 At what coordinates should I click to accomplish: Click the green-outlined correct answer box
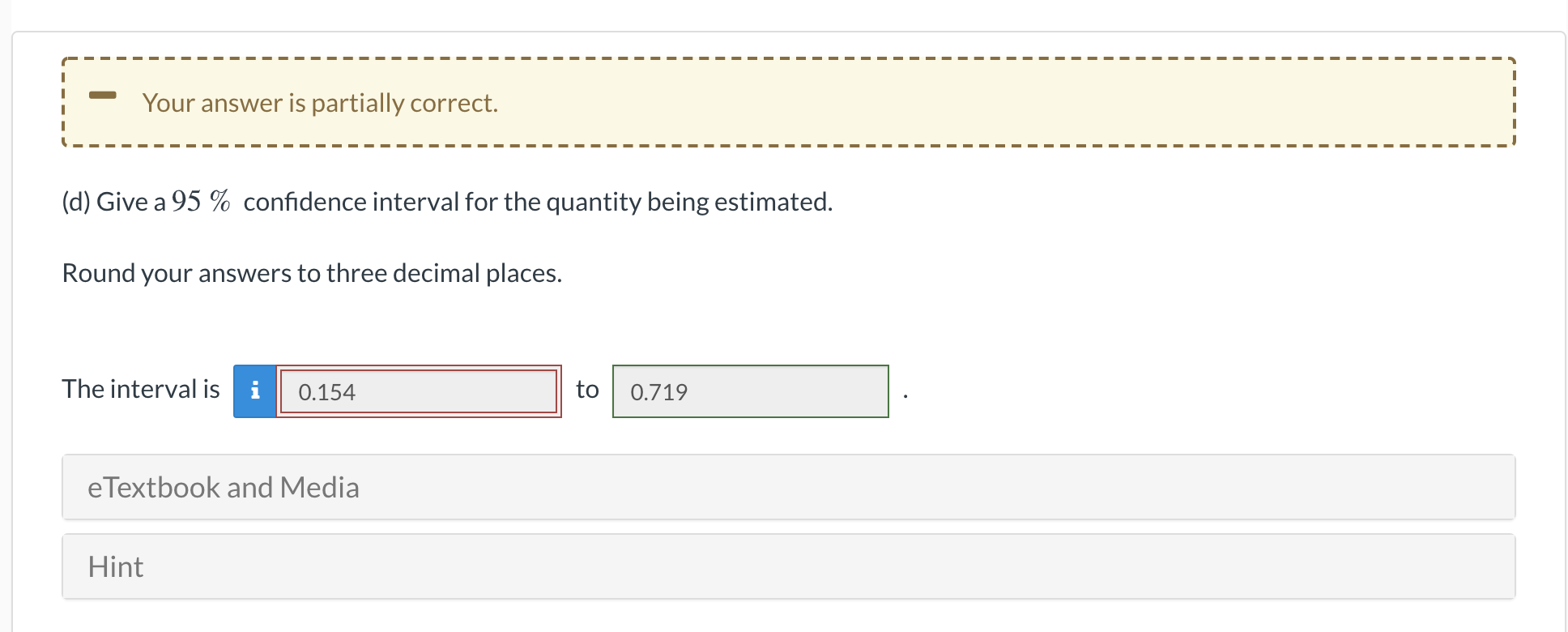tap(751, 391)
